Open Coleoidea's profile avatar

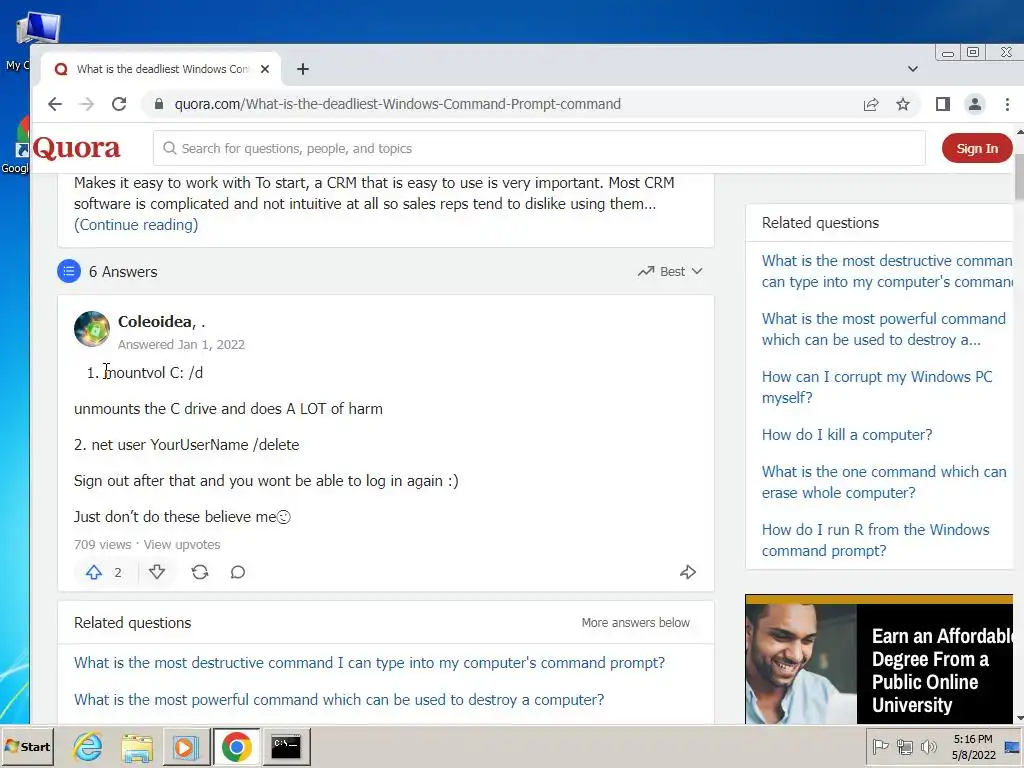(91, 328)
